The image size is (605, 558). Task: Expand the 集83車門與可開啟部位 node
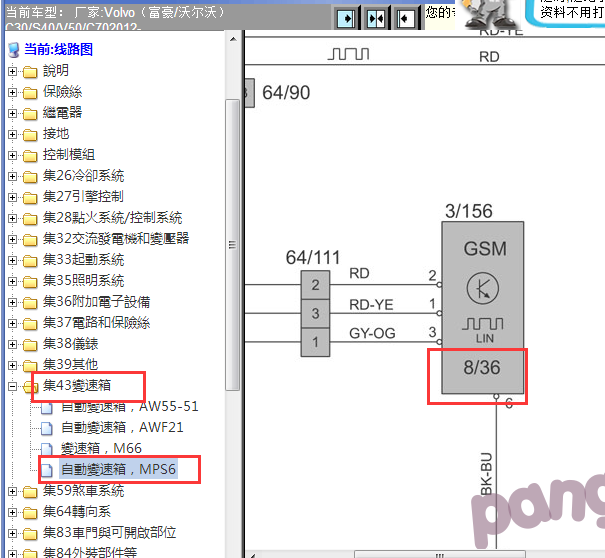click(x=12, y=533)
